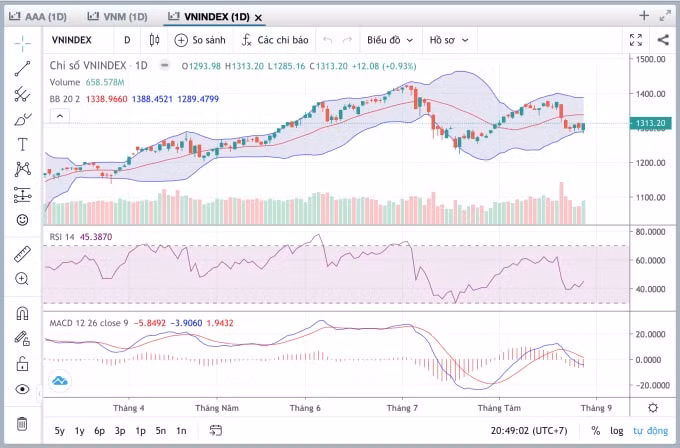This screenshot has height=448, width=680.
Task: Set range to 1y
Action: [x=79, y=431]
